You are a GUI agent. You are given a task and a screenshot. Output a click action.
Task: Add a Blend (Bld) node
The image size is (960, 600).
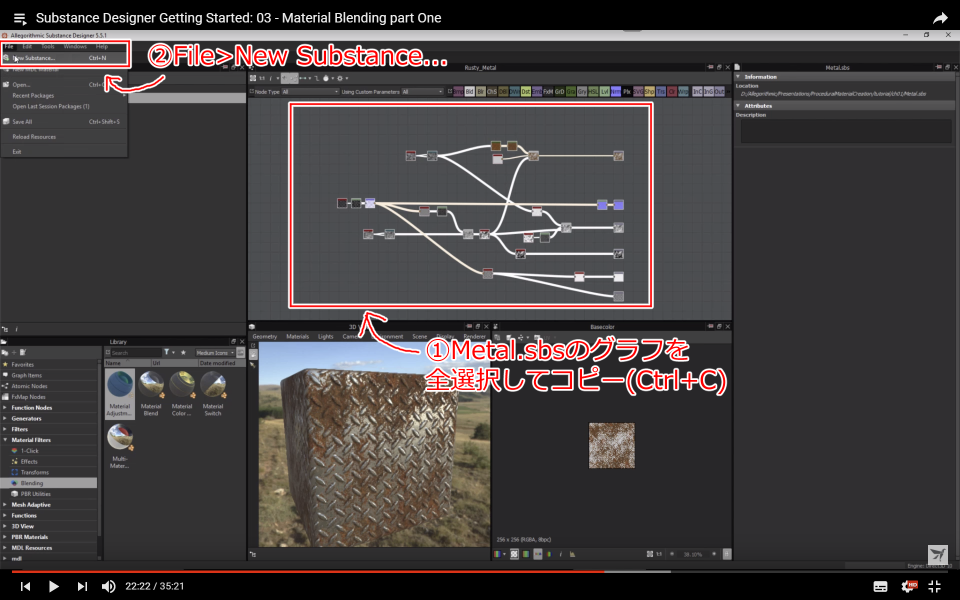[x=470, y=92]
